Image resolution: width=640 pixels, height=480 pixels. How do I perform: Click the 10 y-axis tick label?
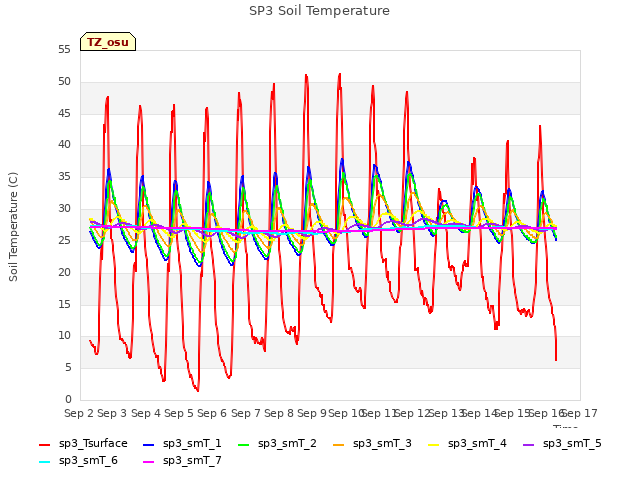coord(64,336)
